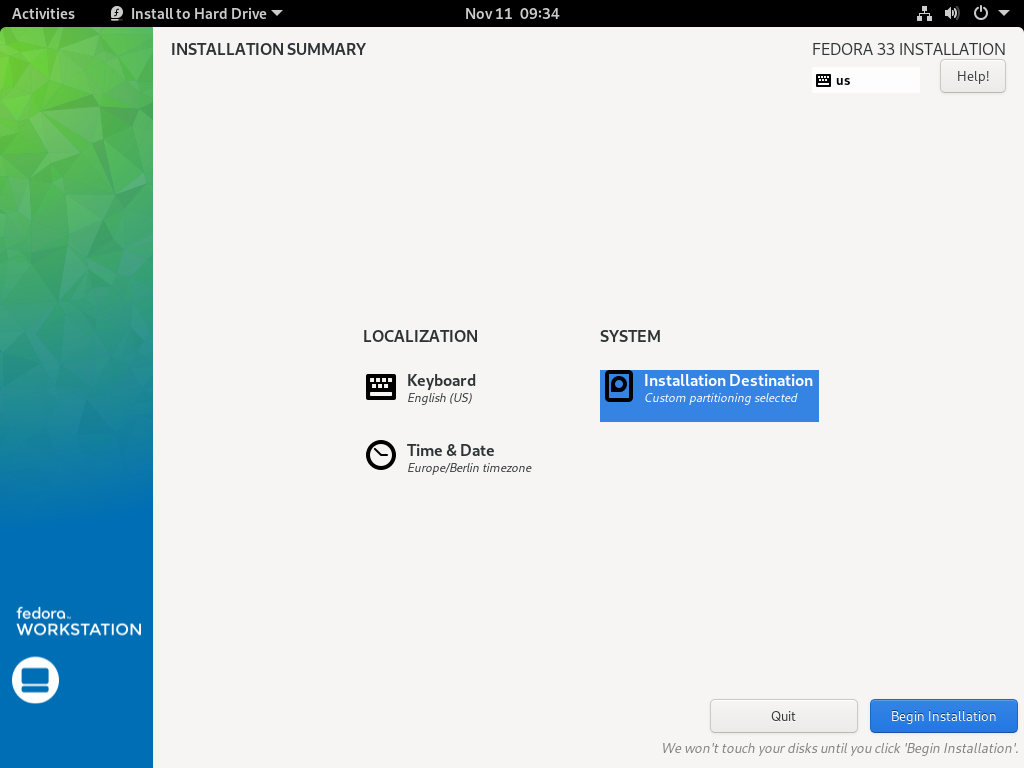Click the Installation Destination disk icon
1024x768 pixels.
[x=618, y=386]
